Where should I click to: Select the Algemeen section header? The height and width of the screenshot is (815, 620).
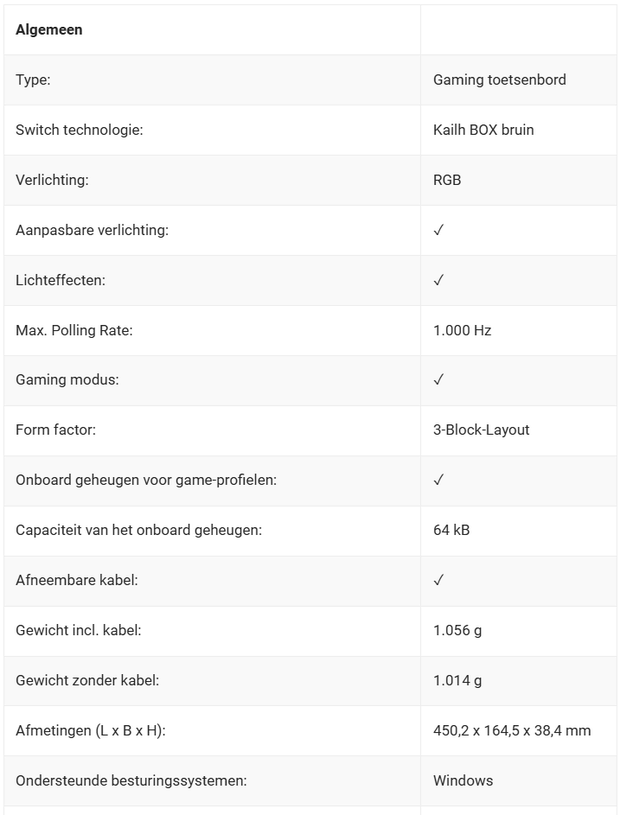coord(49,30)
